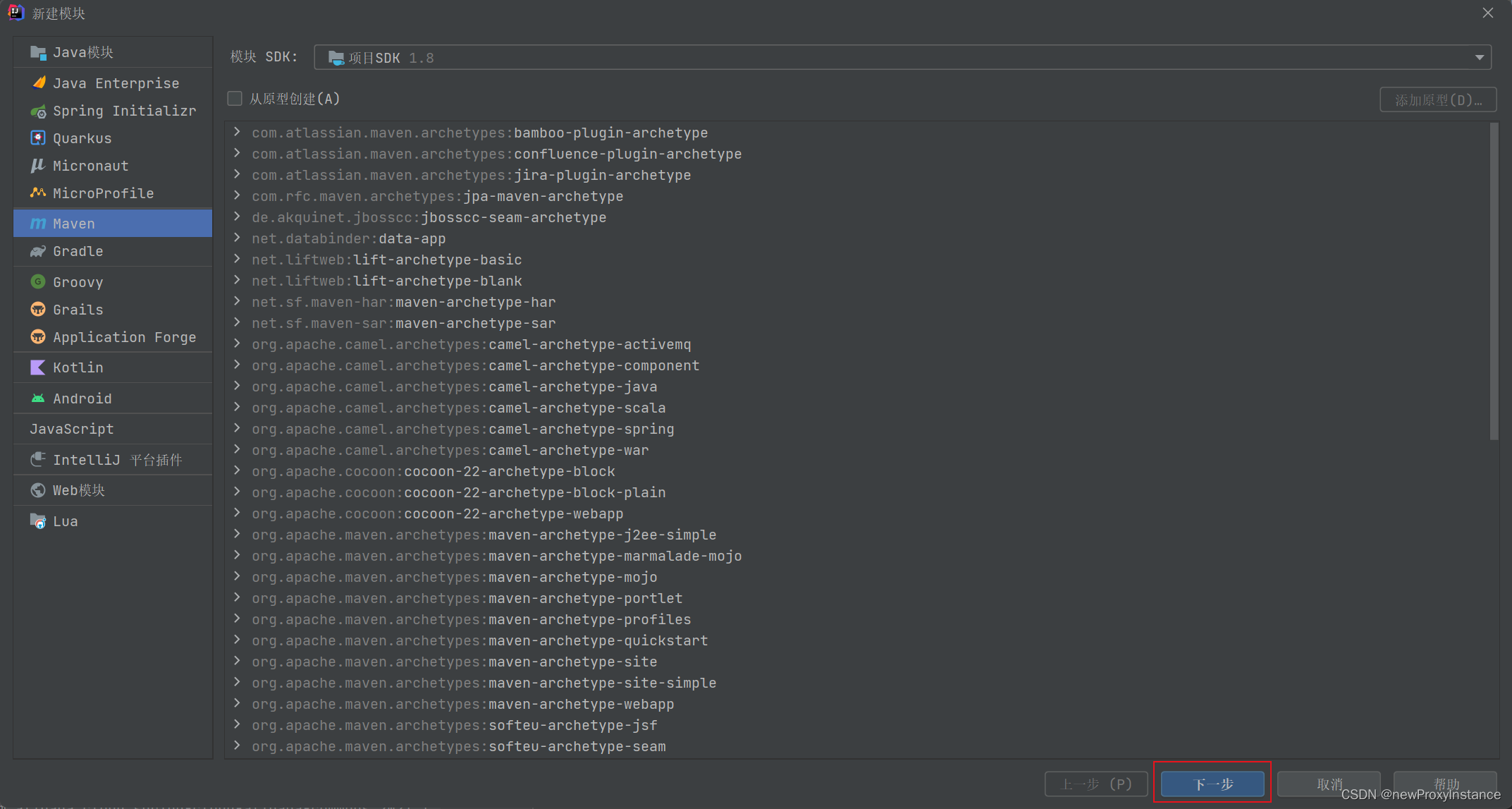Viewport: 1512px width, 809px height.
Task: Expand cocoon-22-archetype-webapp entry
Action: (237, 513)
